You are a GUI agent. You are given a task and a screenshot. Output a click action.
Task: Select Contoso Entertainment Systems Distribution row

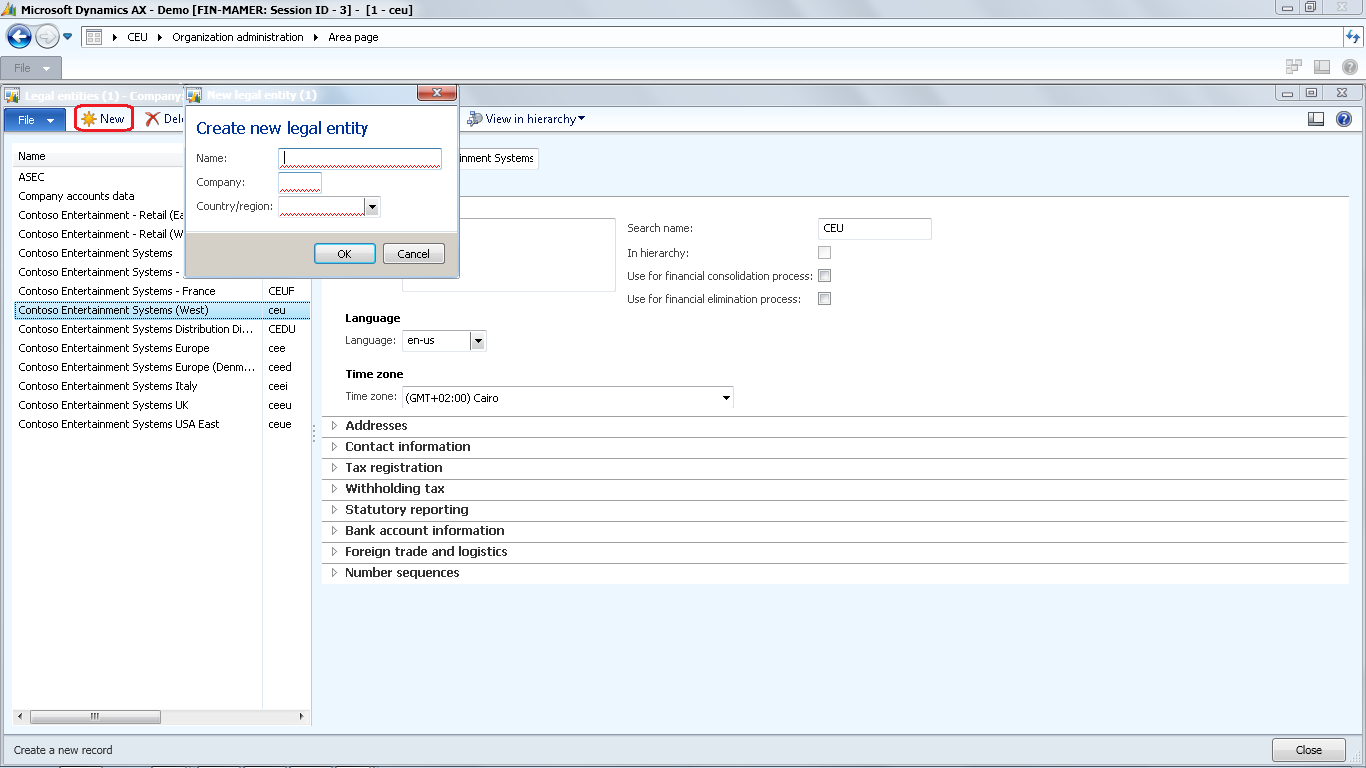[x=162, y=329]
